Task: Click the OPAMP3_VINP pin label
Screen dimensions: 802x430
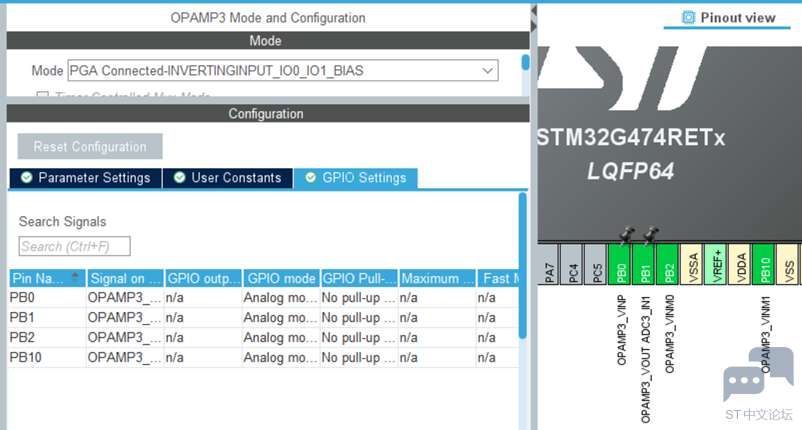Action: pos(621,330)
